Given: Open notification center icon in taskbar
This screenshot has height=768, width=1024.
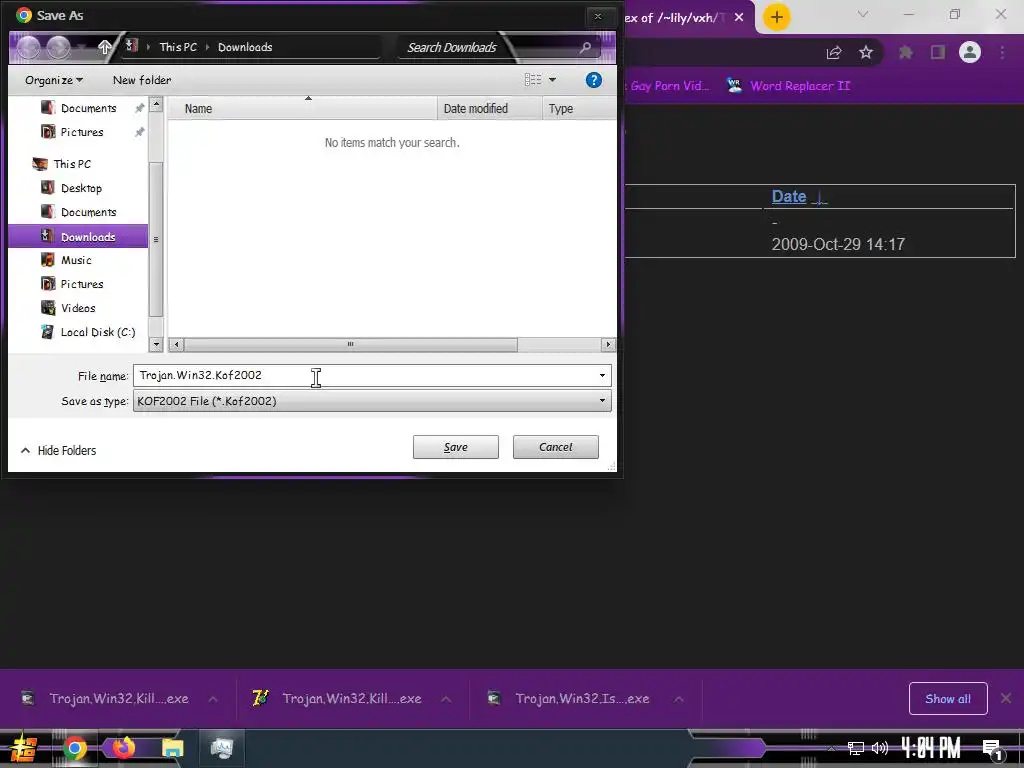Looking at the screenshot, I should pos(993,750).
